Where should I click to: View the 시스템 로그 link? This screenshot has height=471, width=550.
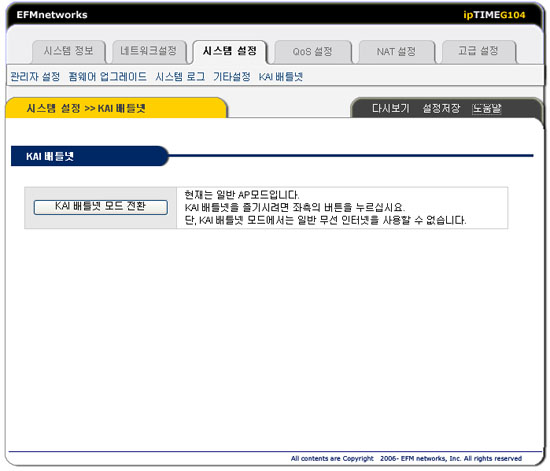[180, 76]
